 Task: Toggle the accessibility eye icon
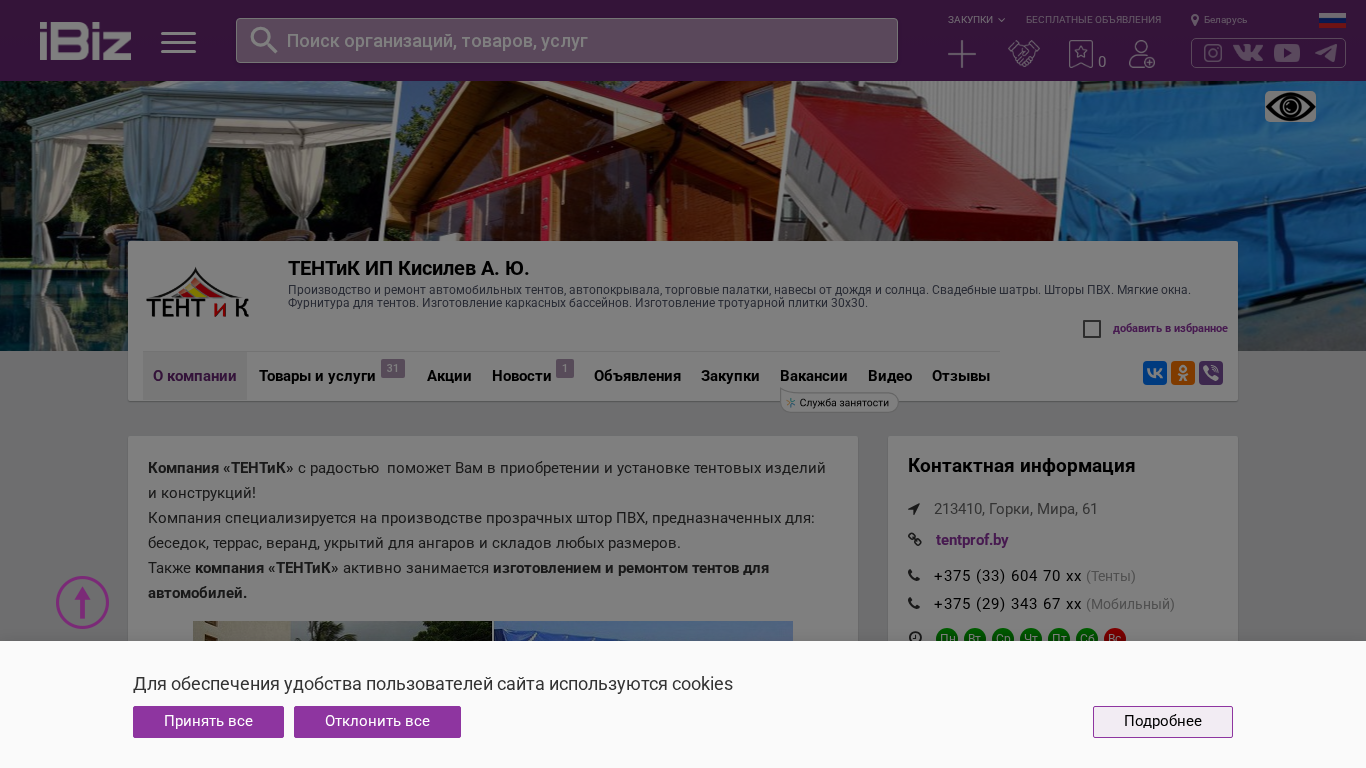[1290, 106]
